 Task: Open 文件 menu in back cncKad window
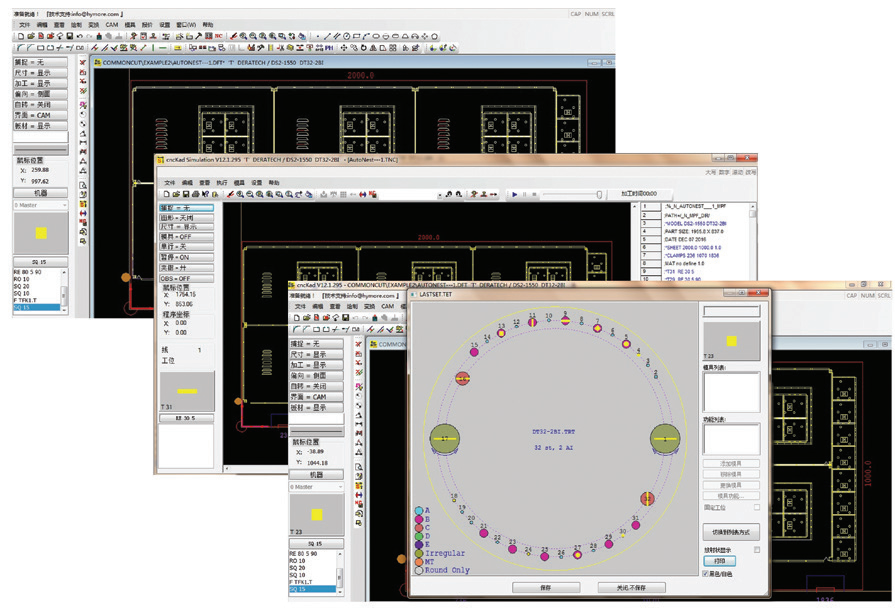[25, 25]
